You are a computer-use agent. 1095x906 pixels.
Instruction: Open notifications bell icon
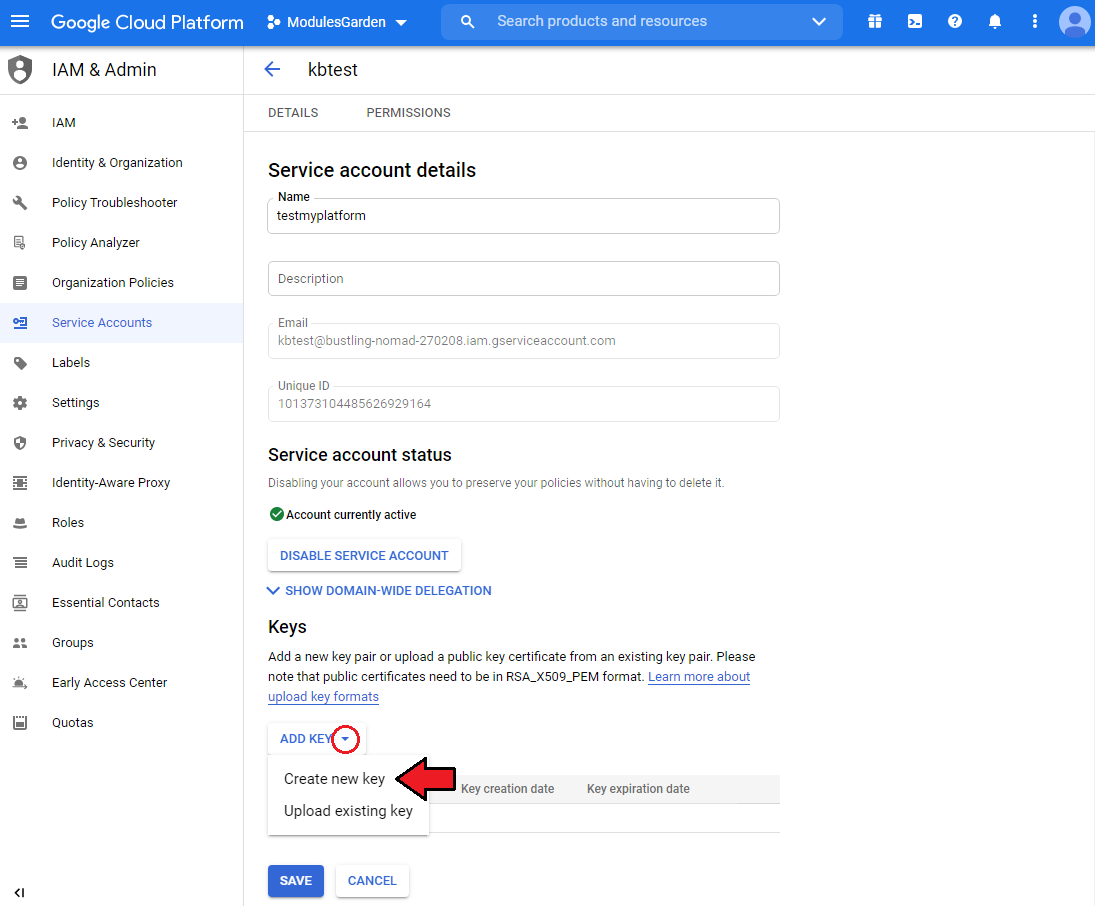point(994,22)
